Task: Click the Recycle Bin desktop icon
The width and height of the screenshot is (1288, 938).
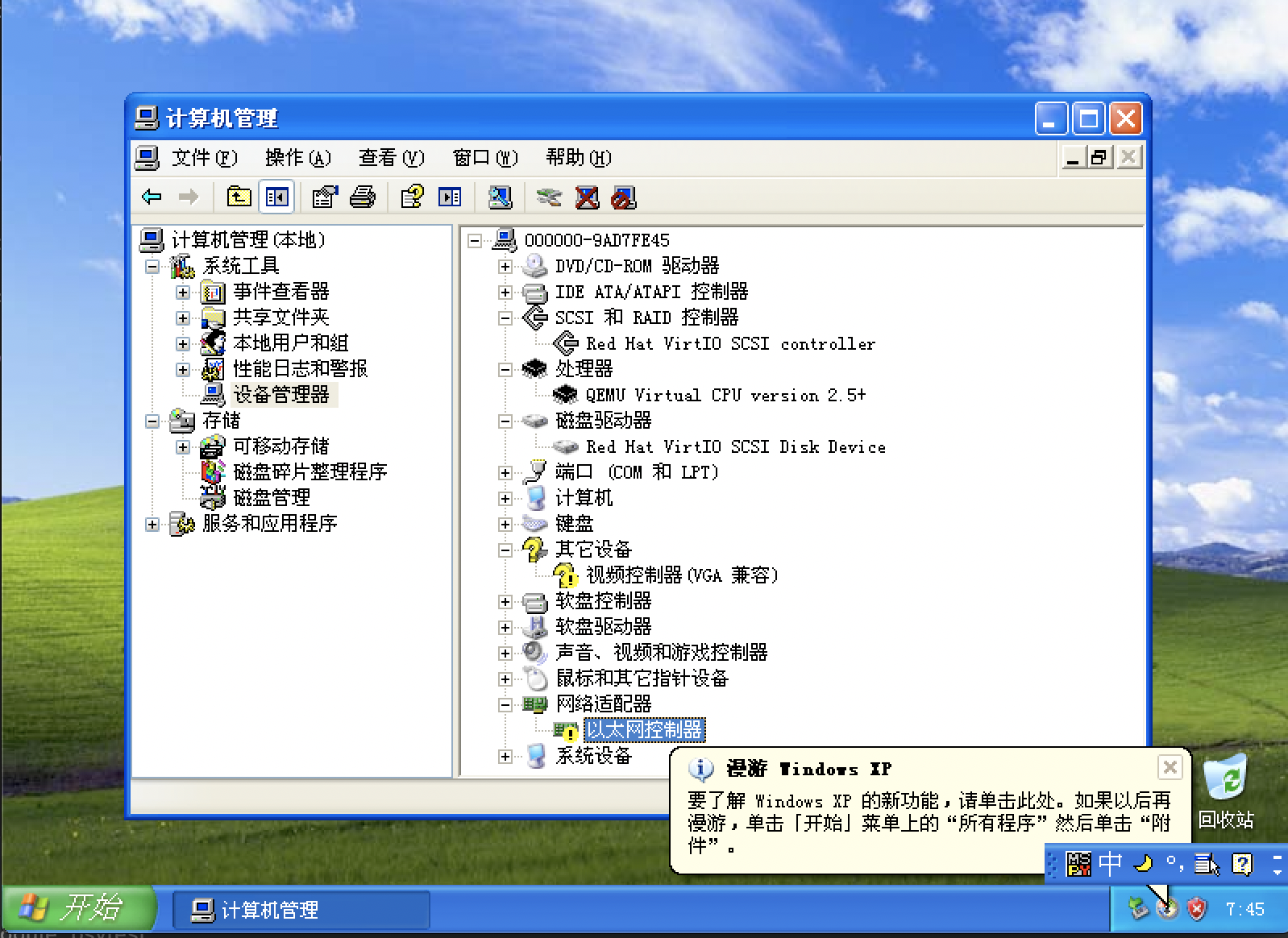Action: click(x=1225, y=793)
